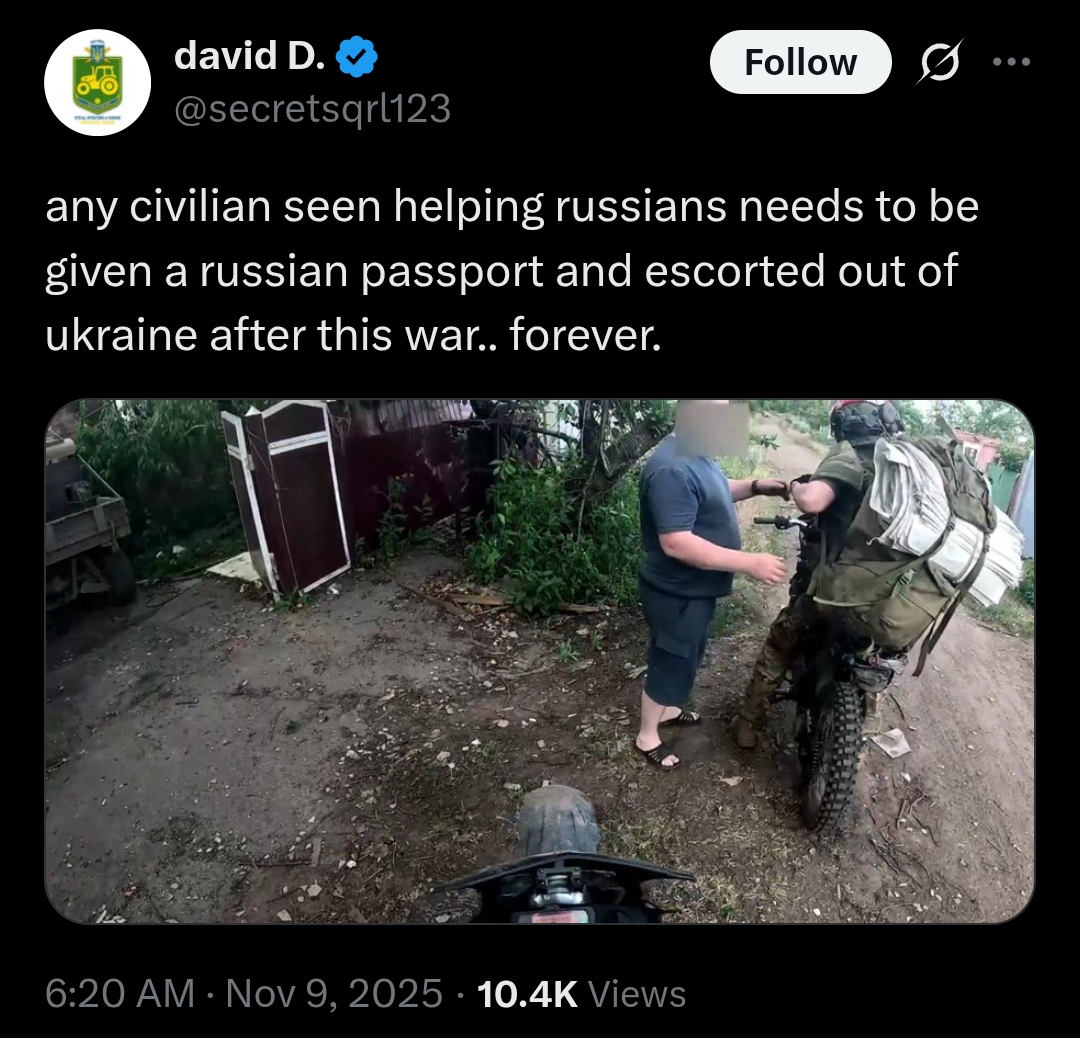Visit the @secretsqrl123 handle link

(313, 109)
